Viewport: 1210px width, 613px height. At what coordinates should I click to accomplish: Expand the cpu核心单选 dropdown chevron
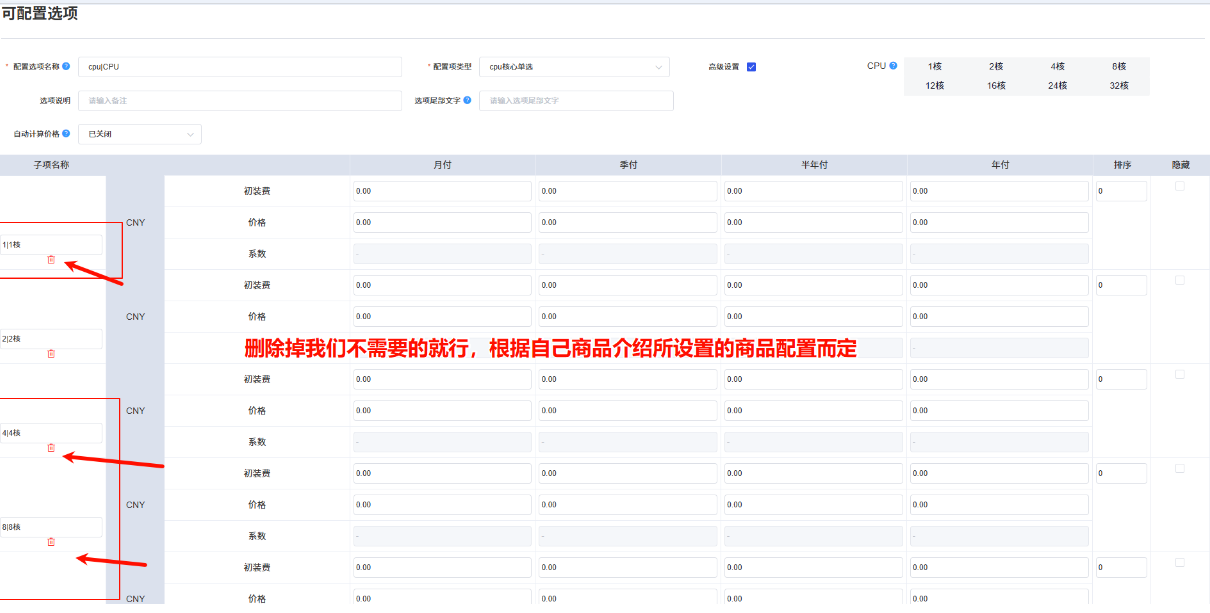pyautogui.click(x=659, y=67)
